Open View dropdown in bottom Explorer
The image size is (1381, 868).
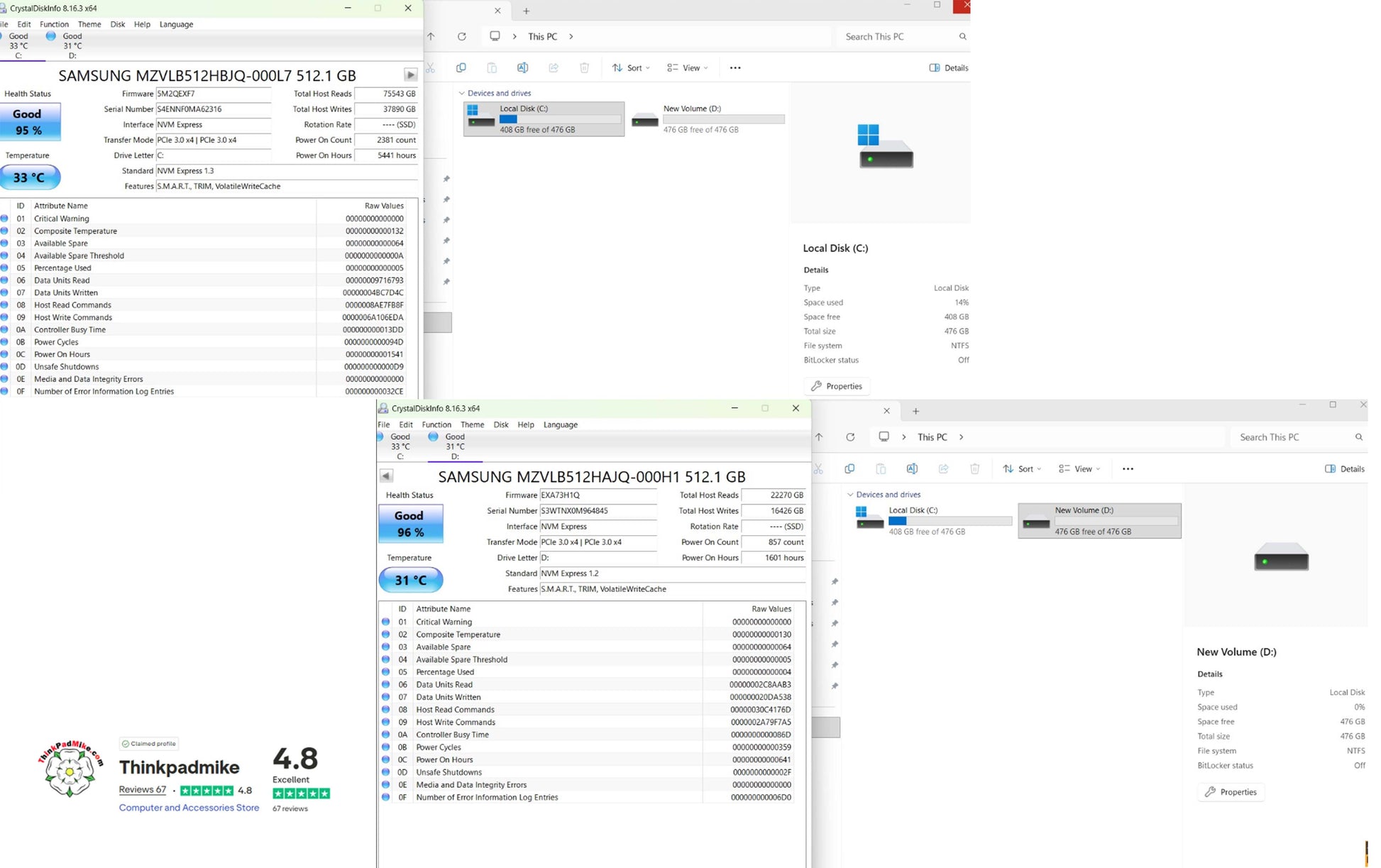[x=1079, y=468]
